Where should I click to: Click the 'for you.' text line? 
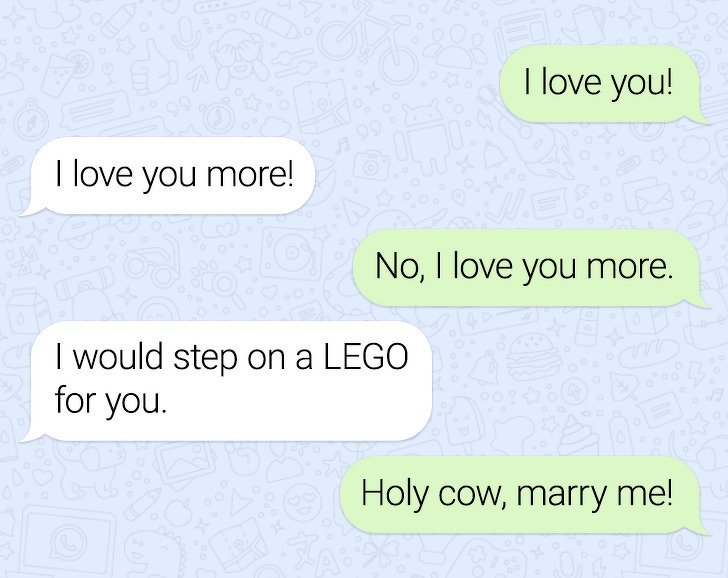point(110,401)
